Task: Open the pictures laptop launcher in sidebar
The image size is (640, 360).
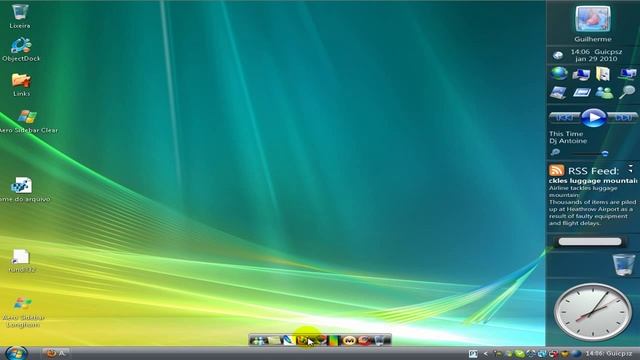Action: pos(558,93)
